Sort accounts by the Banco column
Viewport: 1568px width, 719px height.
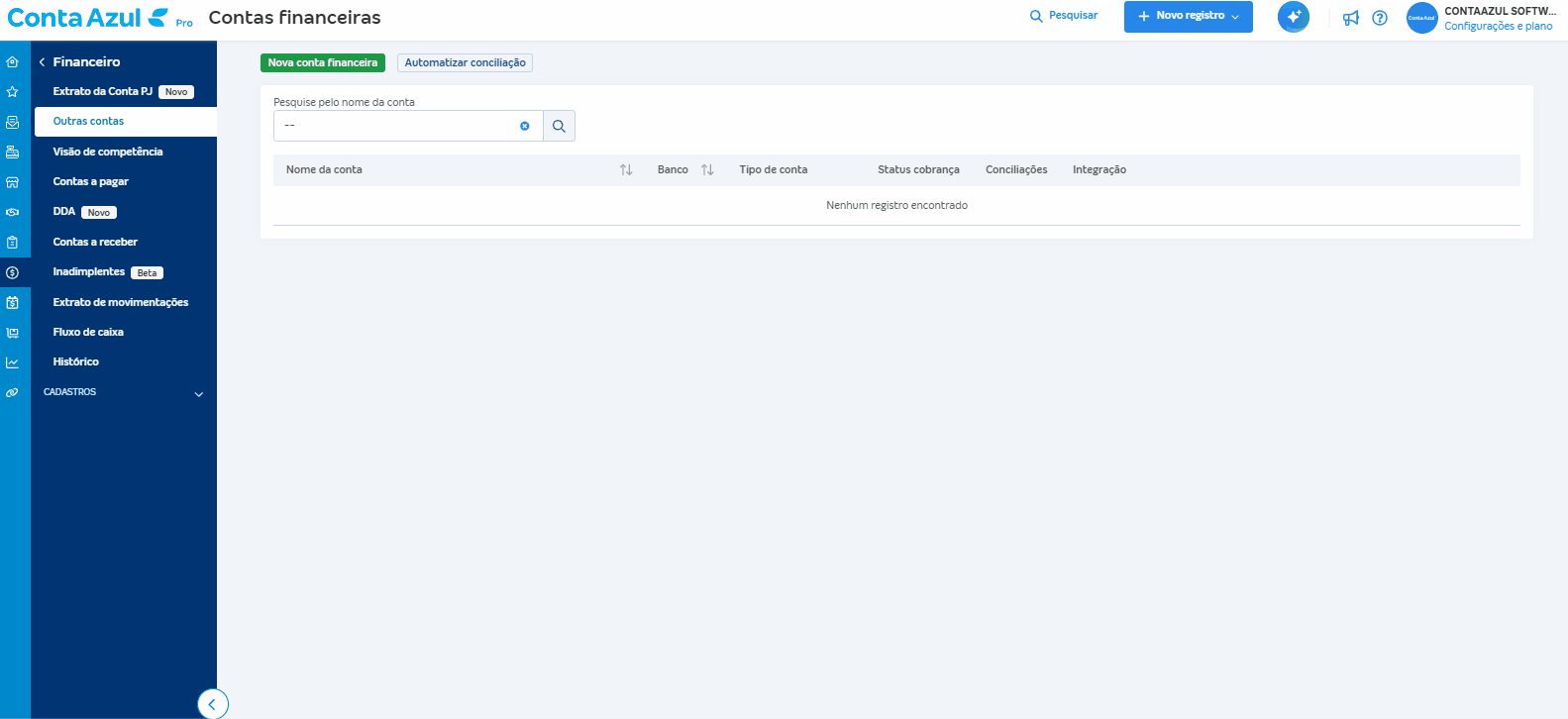tap(707, 170)
